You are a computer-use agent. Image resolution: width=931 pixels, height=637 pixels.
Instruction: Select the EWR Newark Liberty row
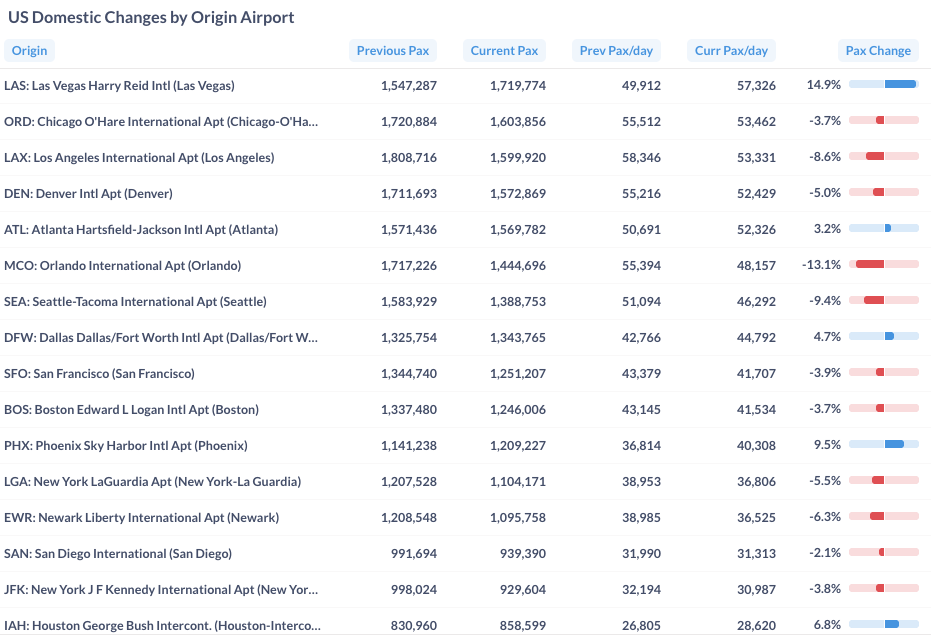click(x=141, y=518)
